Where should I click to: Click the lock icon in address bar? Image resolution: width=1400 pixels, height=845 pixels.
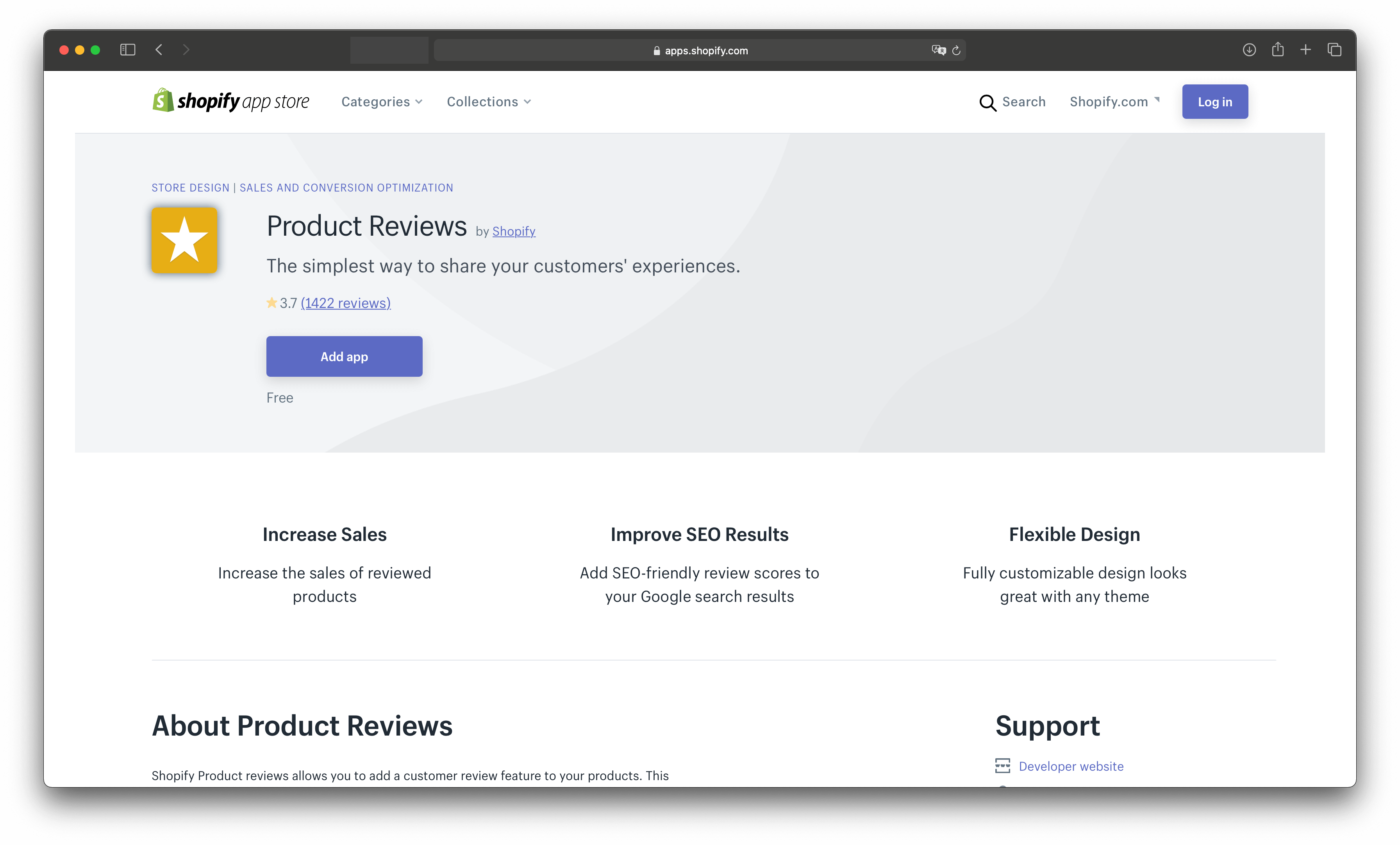(x=657, y=50)
